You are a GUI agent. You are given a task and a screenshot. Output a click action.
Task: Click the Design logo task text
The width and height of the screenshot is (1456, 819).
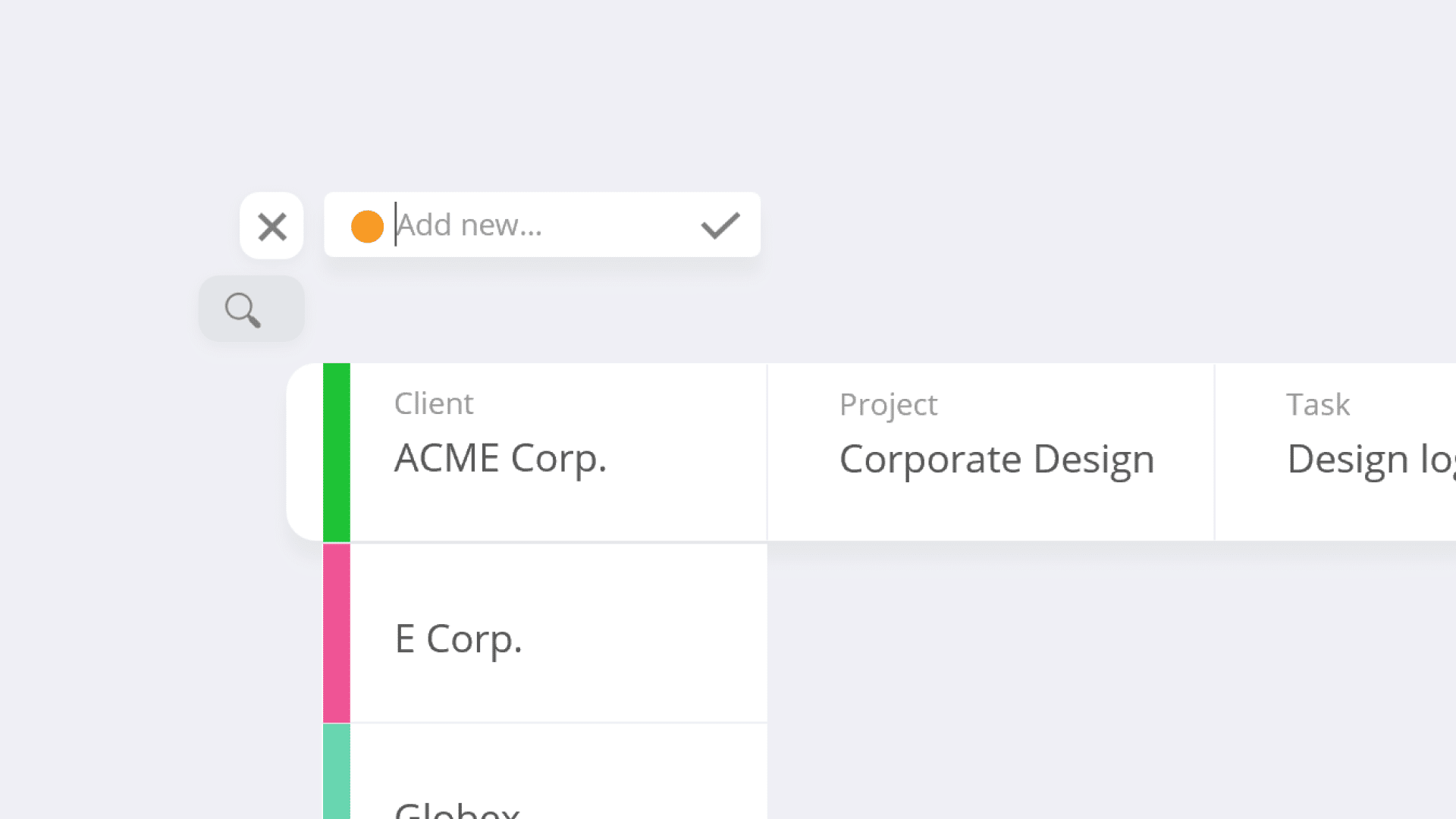[1371, 460]
